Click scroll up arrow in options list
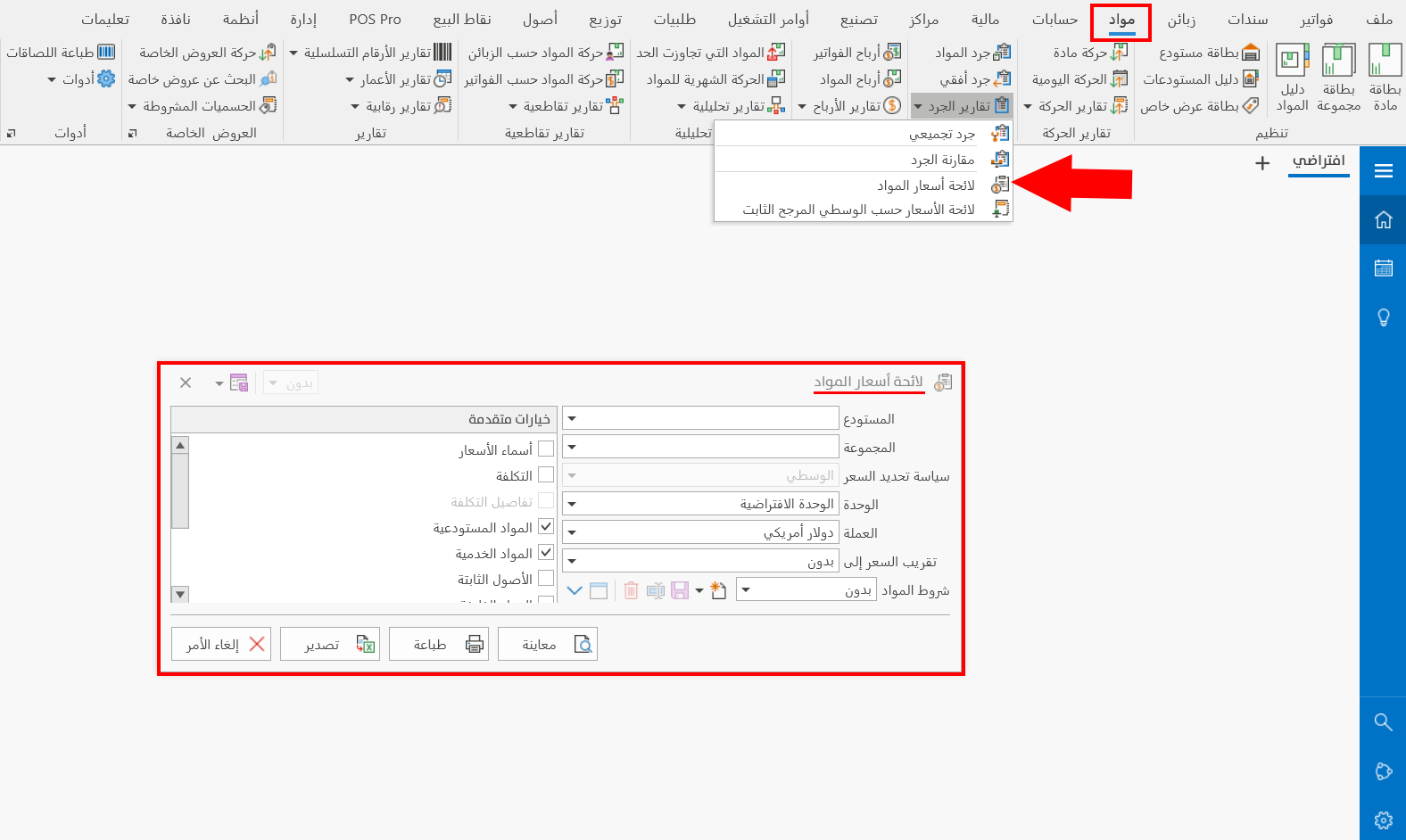Image resolution: width=1406 pixels, height=840 pixels. (x=180, y=445)
